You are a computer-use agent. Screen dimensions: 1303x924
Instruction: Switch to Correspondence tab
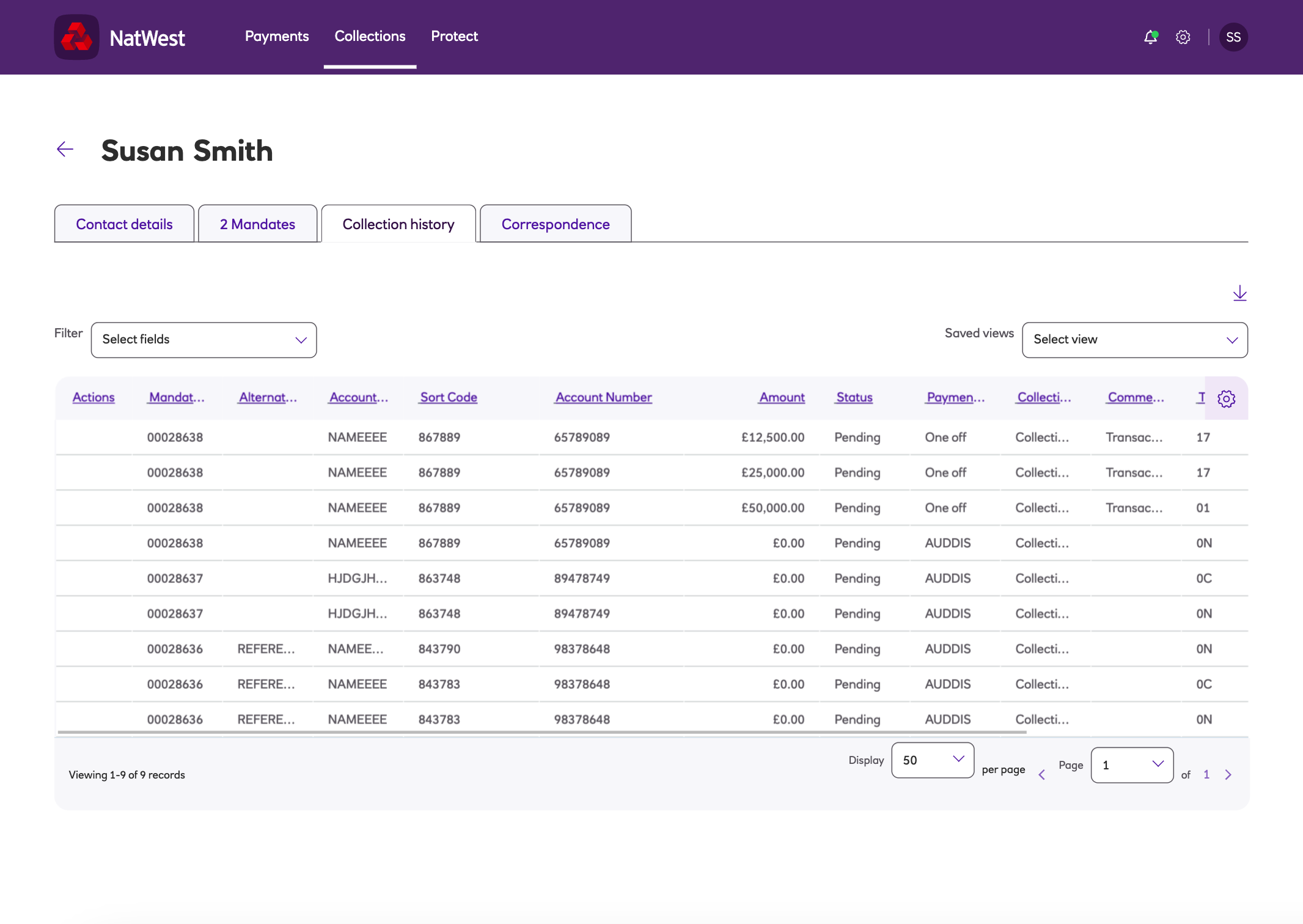point(556,224)
